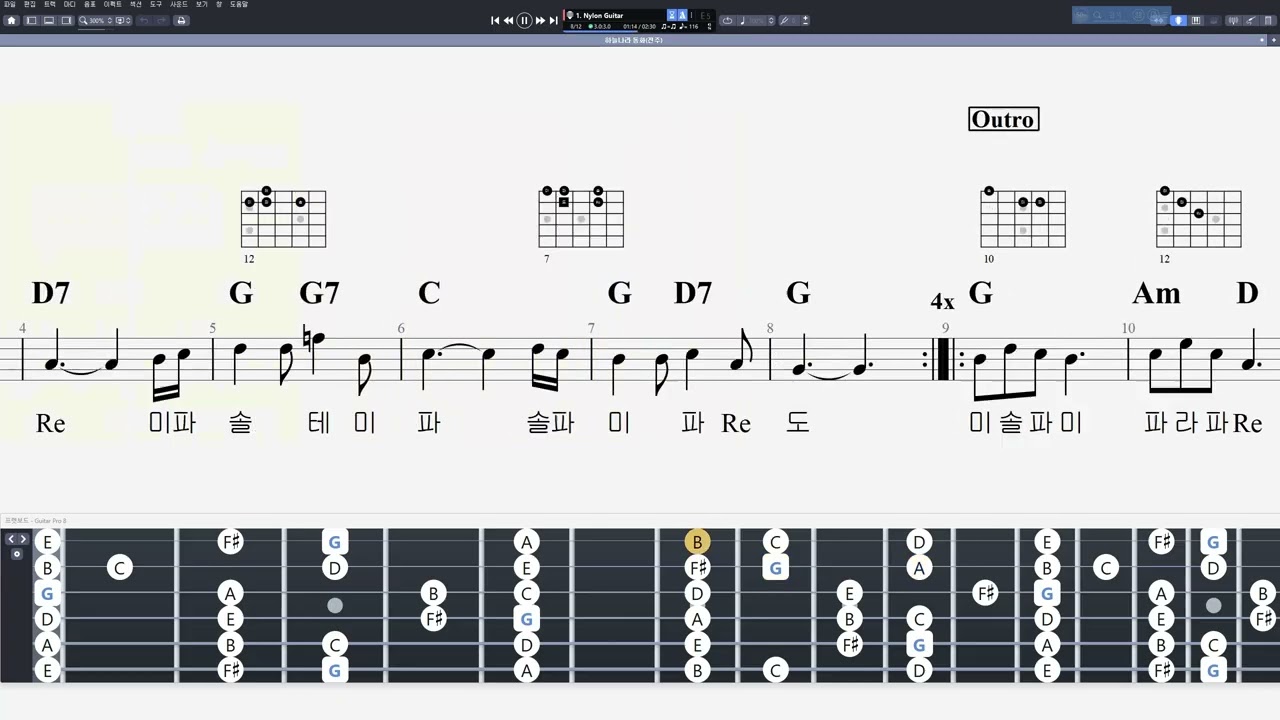Toggle the countdown hourglass button
This screenshot has width=1280, height=720.
672,15
